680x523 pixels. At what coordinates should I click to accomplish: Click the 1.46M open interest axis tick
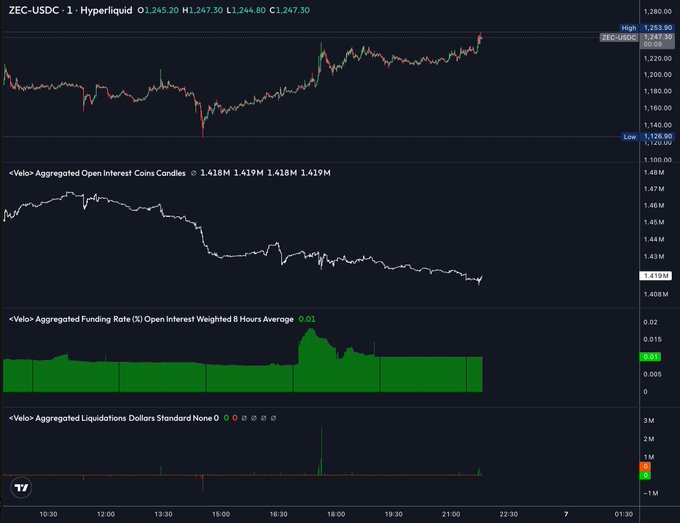coord(654,206)
